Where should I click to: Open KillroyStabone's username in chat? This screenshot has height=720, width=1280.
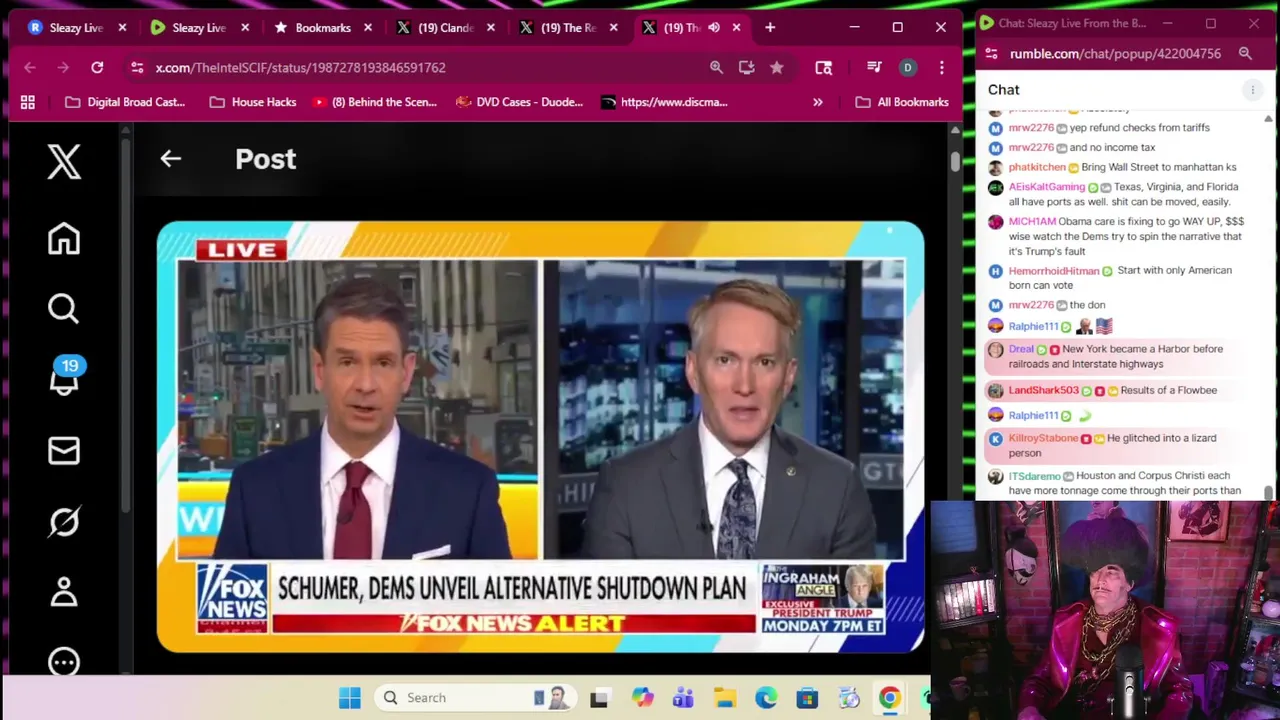click(1043, 438)
